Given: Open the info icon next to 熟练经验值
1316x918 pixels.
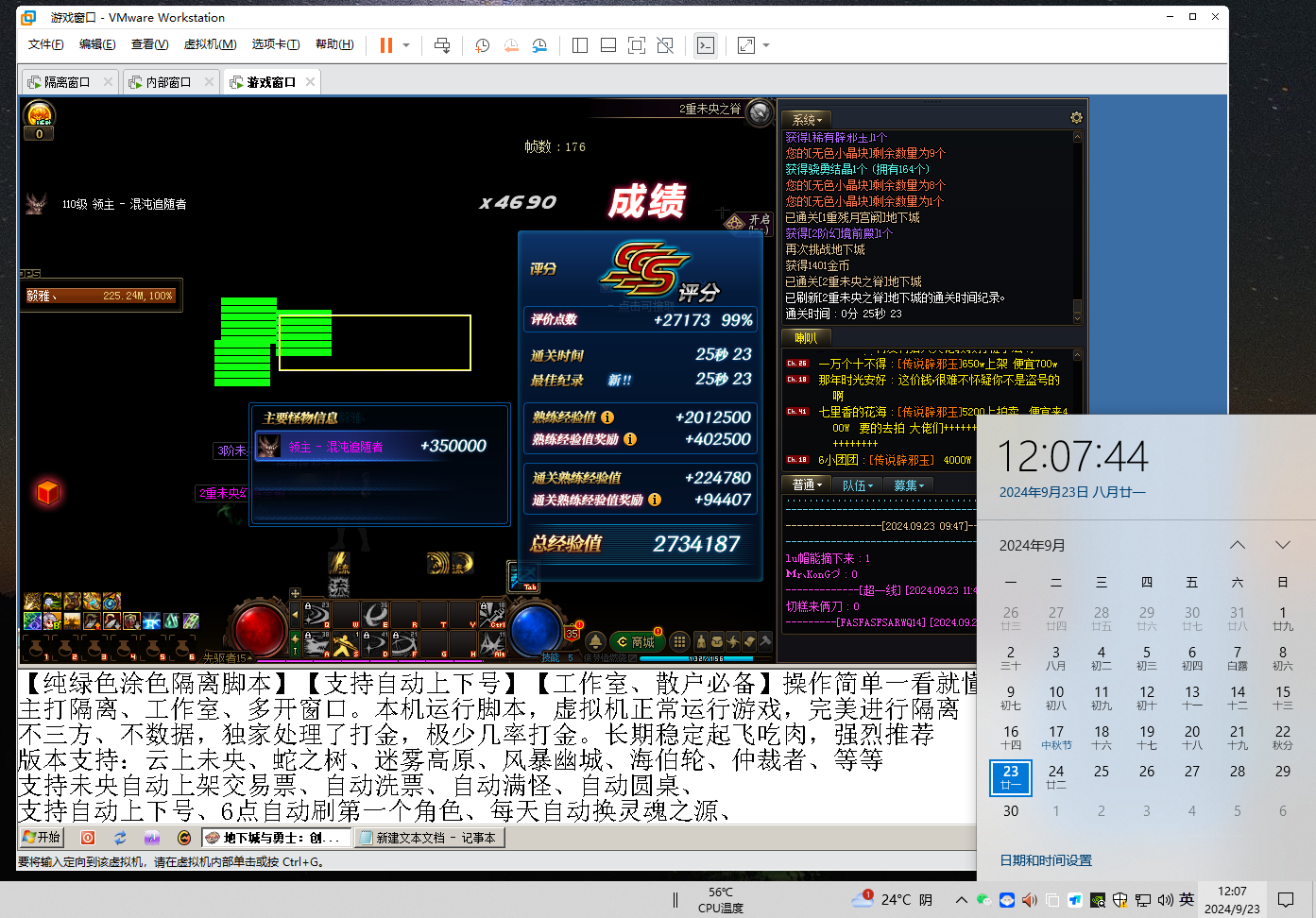Looking at the screenshot, I should [607, 417].
